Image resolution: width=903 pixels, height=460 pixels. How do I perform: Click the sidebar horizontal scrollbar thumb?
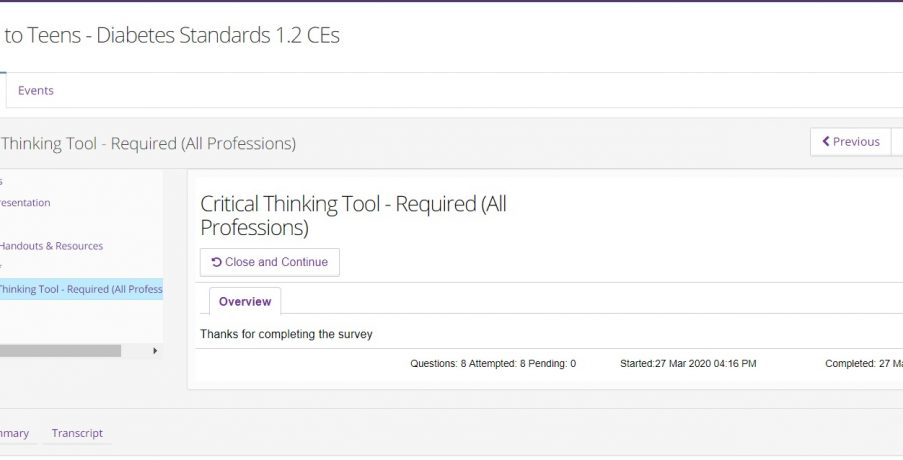click(x=60, y=351)
